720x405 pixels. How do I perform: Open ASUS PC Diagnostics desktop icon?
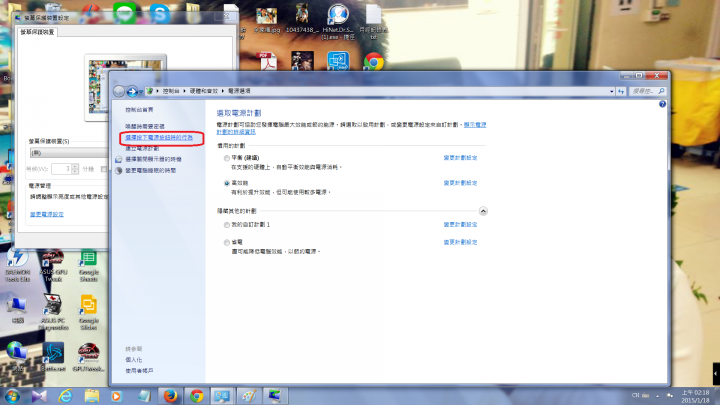coord(53,312)
